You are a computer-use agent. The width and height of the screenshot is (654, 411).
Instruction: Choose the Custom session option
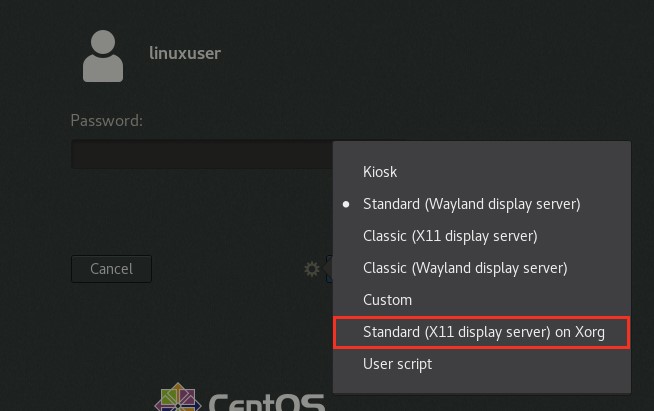[x=387, y=300]
